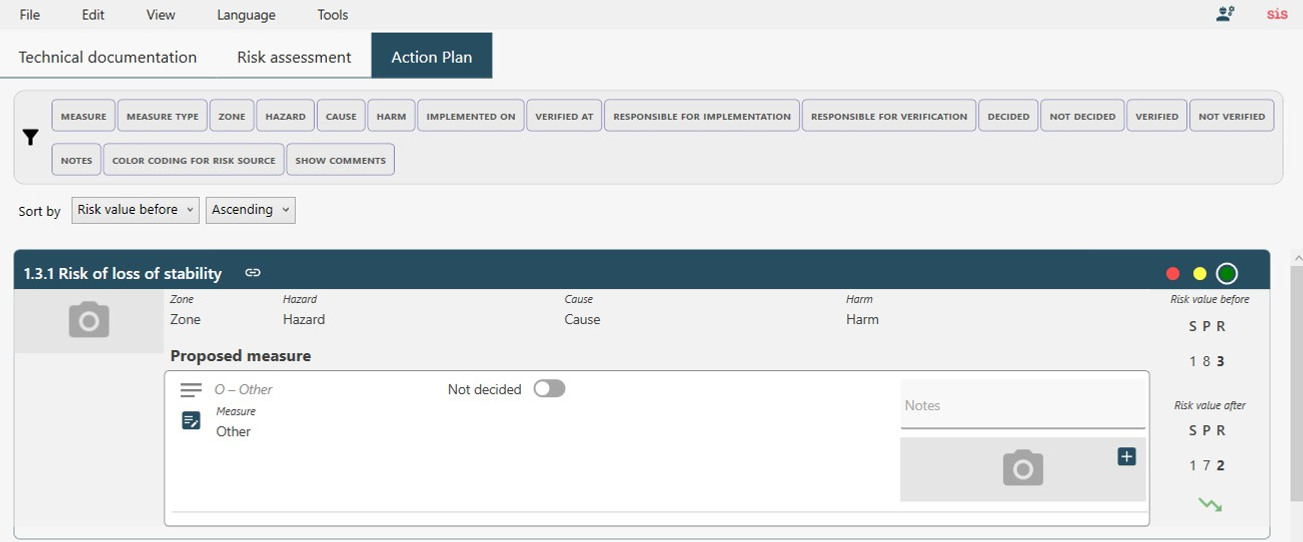Open the Edit menu
The image size is (1303, 542).
pos(93,15)
